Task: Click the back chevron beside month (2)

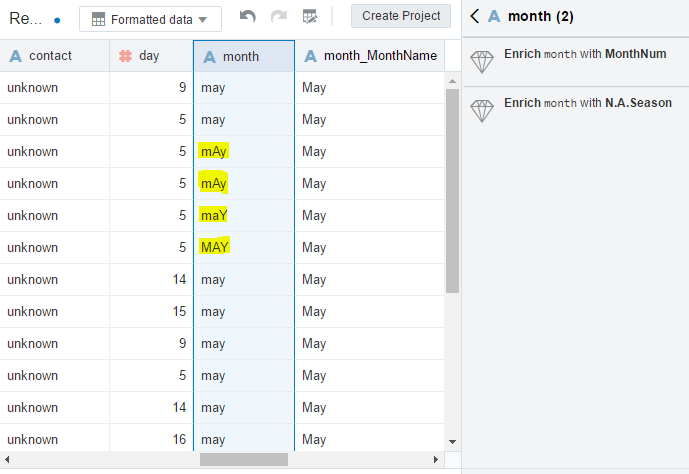Action: pyautogui.click(x=475, y=16)
